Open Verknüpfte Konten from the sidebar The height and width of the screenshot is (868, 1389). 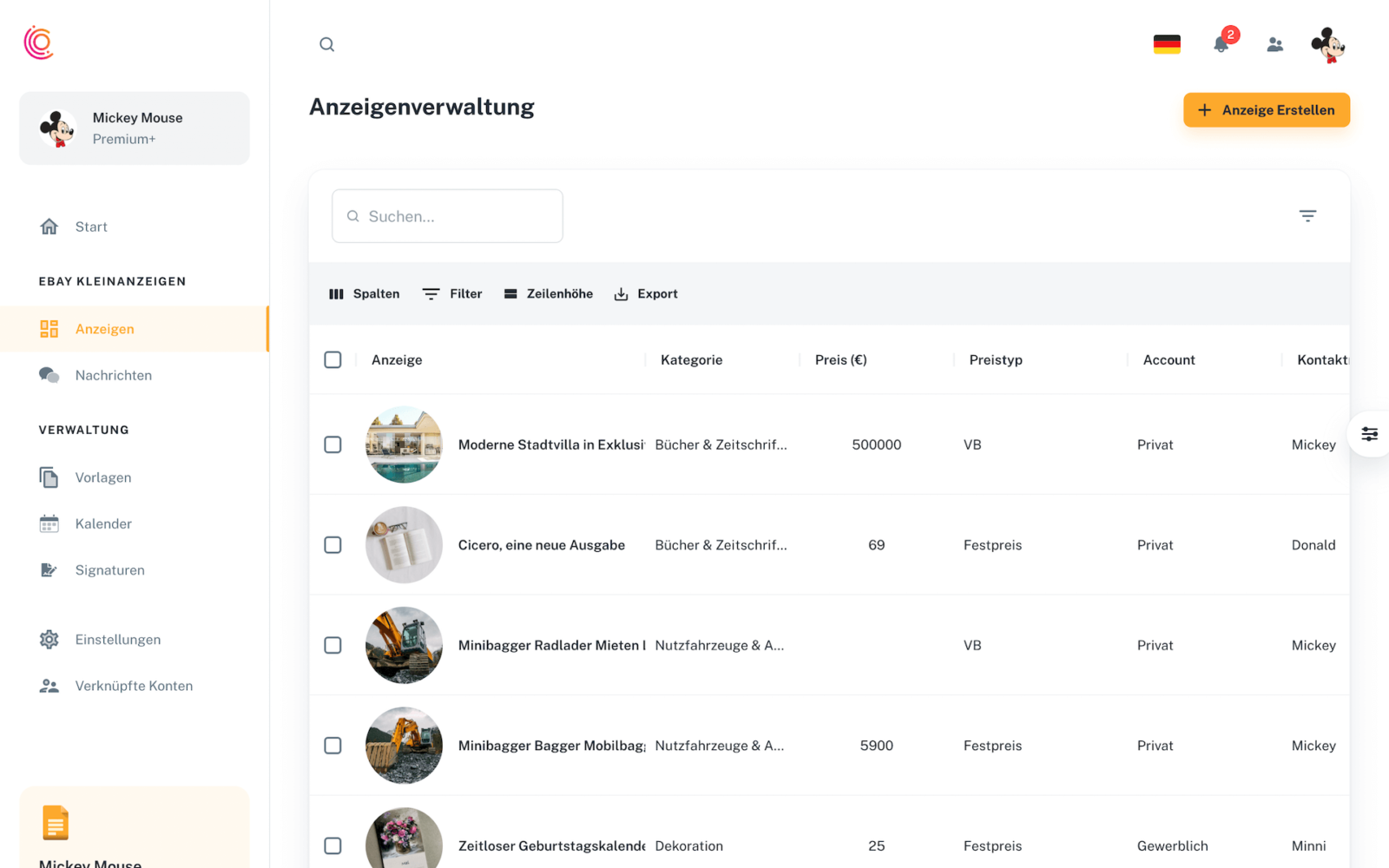pyautogui.click(x=134, y=685)
